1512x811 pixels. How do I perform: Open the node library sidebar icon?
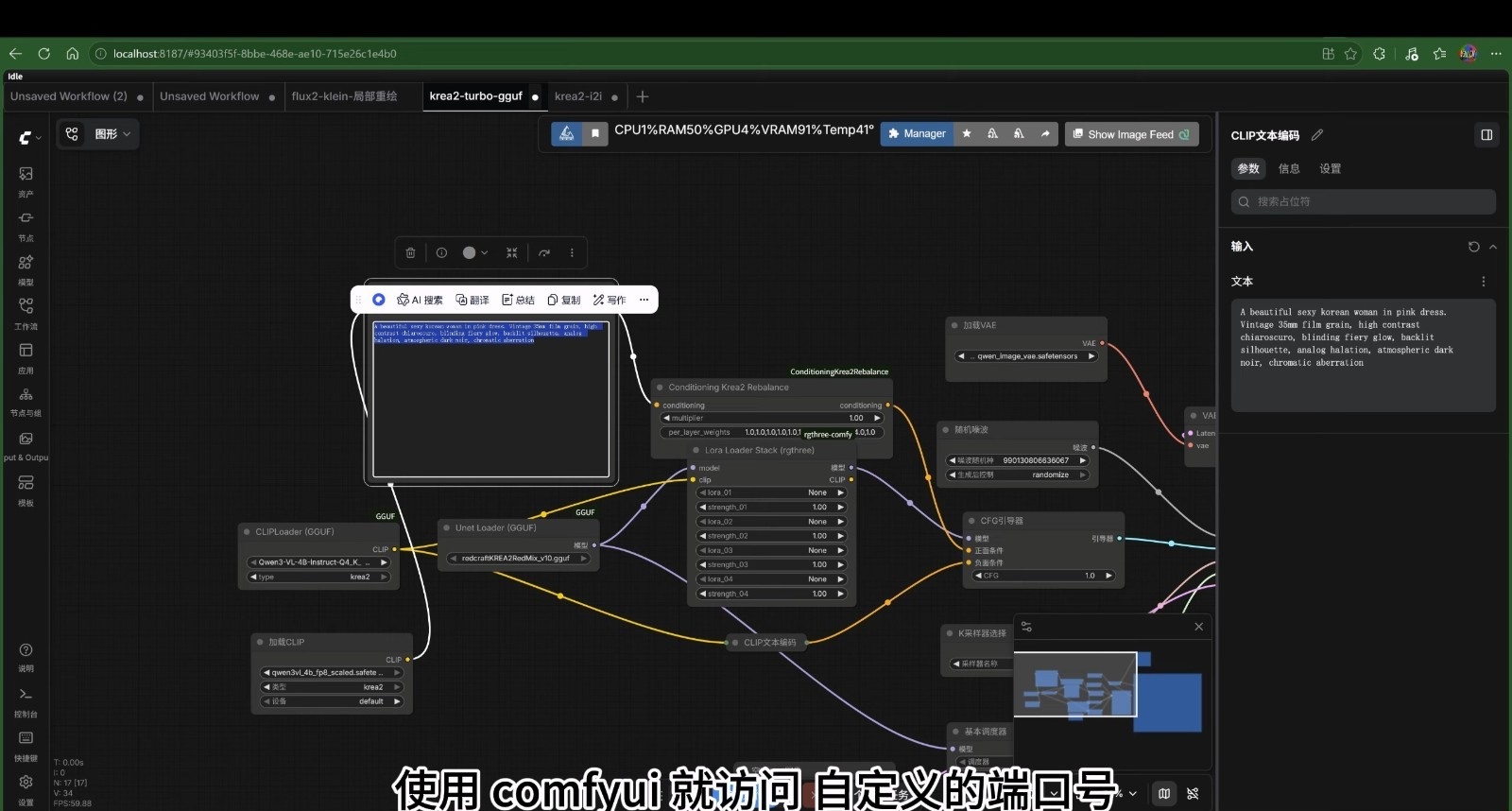pyautogui.click(x=26, y=224)
